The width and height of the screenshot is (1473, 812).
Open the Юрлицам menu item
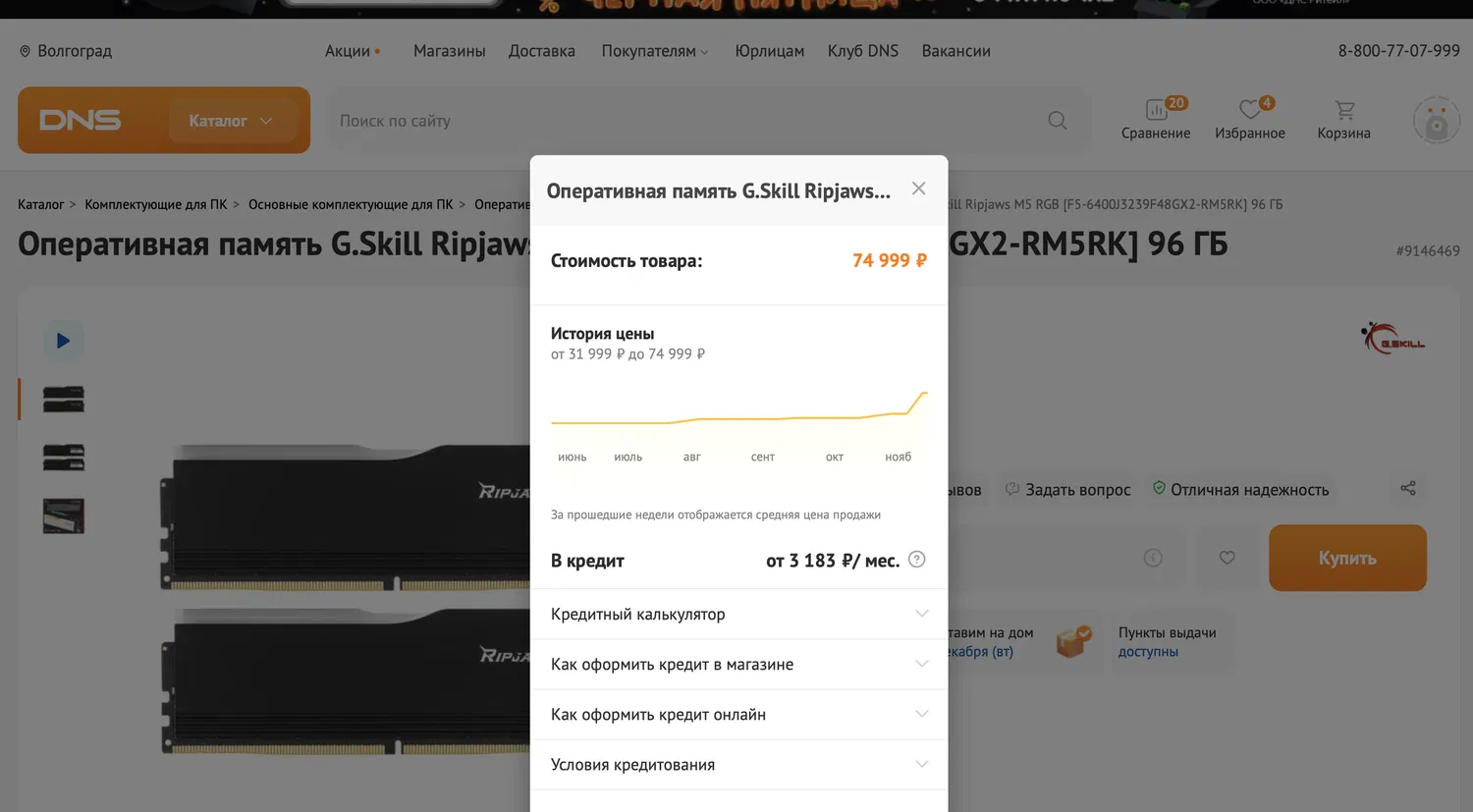click(x=770, y=51)
